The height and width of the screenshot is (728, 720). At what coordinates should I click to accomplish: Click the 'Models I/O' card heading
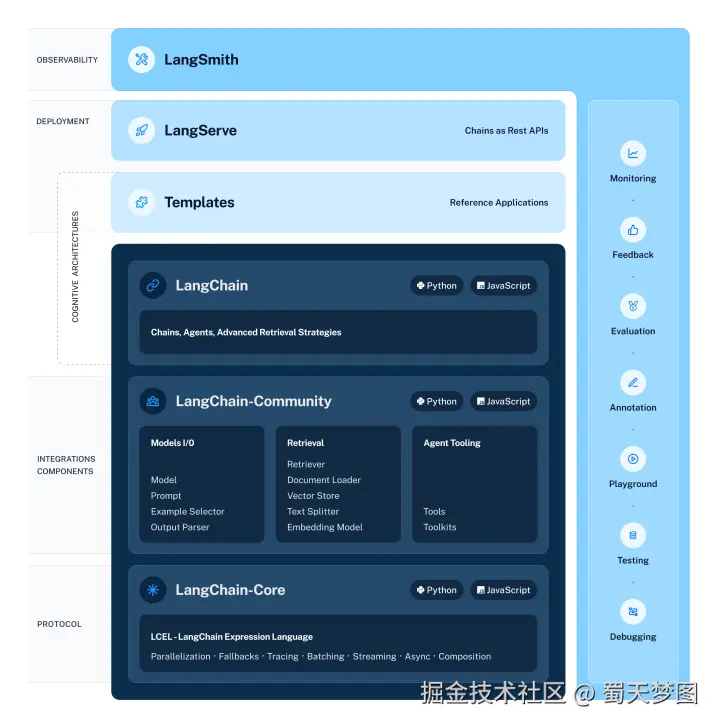(x=172, y=443)
